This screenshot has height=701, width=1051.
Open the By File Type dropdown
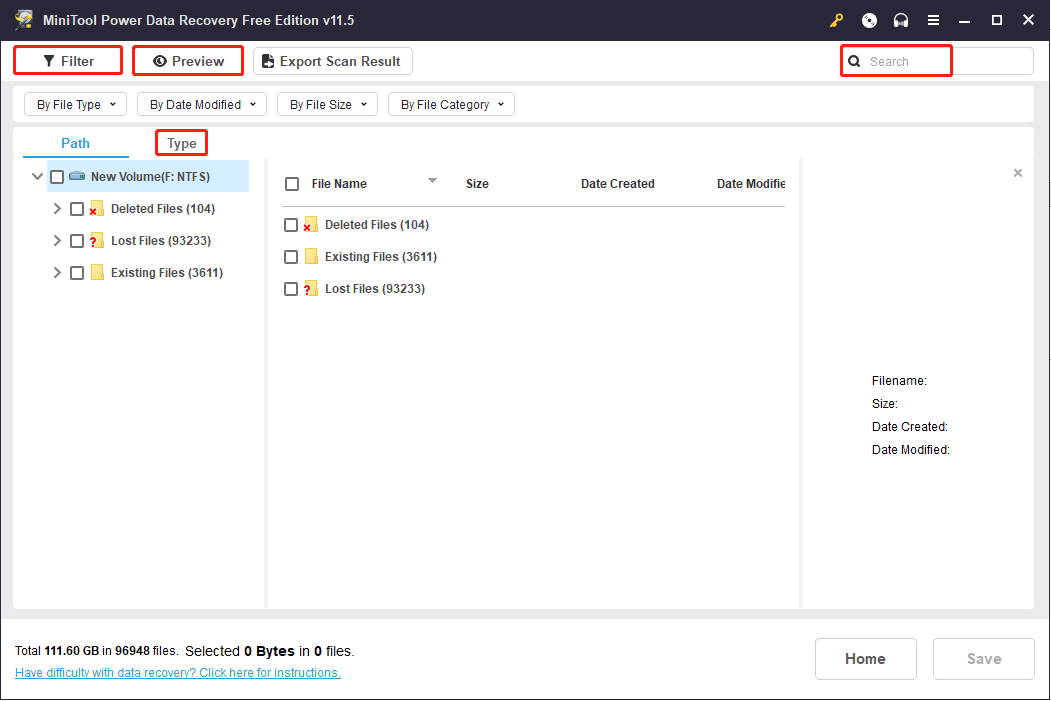pos(76,105)
